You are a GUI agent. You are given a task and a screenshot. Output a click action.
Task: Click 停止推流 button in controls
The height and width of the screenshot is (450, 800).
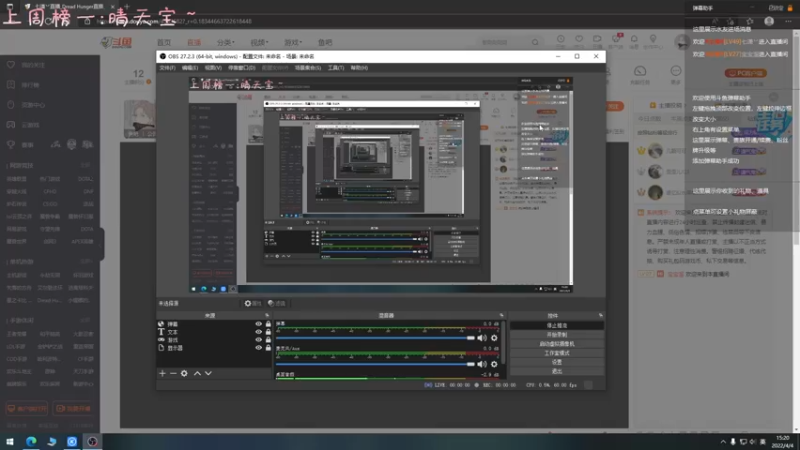tap(557, 326)
